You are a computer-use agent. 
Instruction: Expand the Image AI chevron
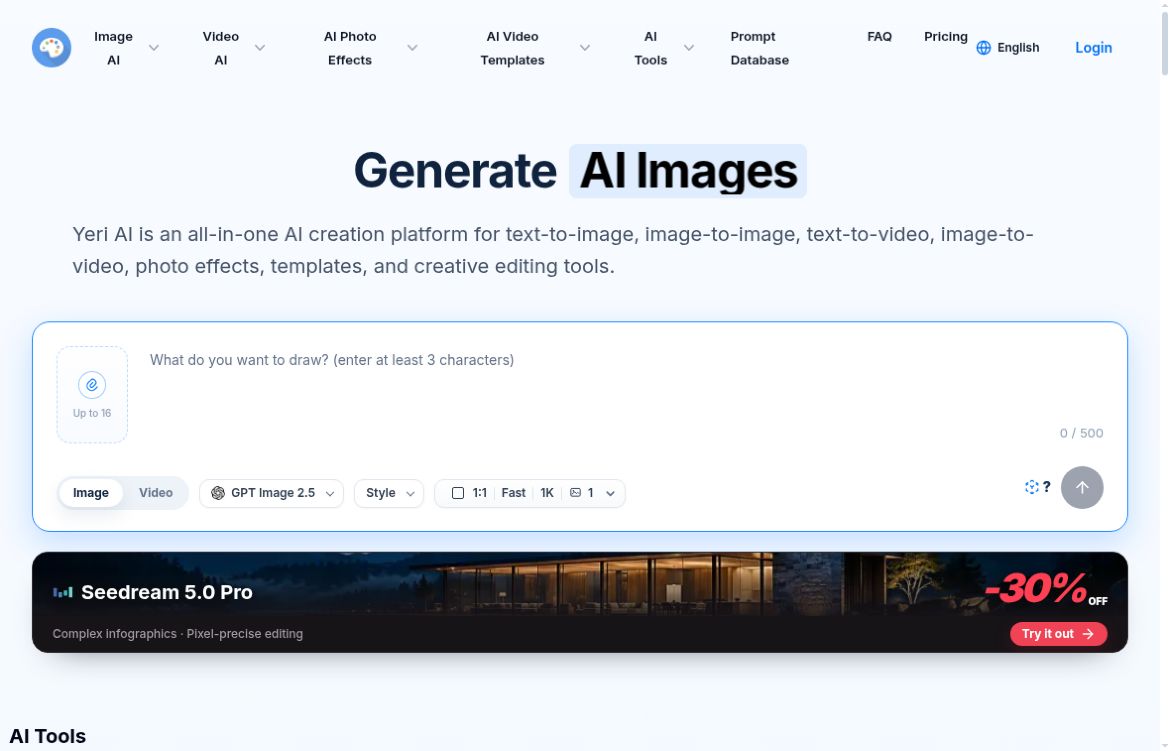coord(154,48)
